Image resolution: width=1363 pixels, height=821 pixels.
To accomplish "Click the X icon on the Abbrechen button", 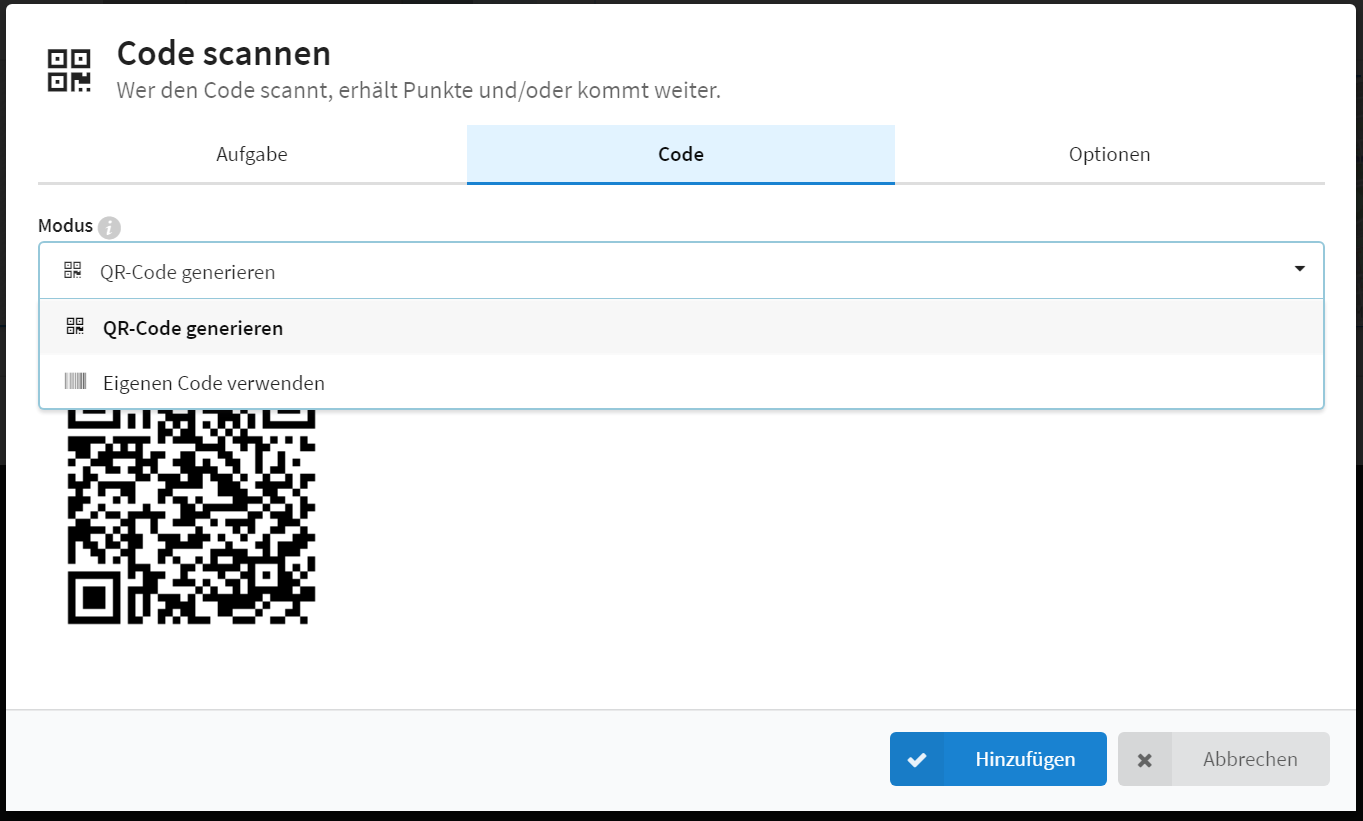I will click(x=1145, y=760).
